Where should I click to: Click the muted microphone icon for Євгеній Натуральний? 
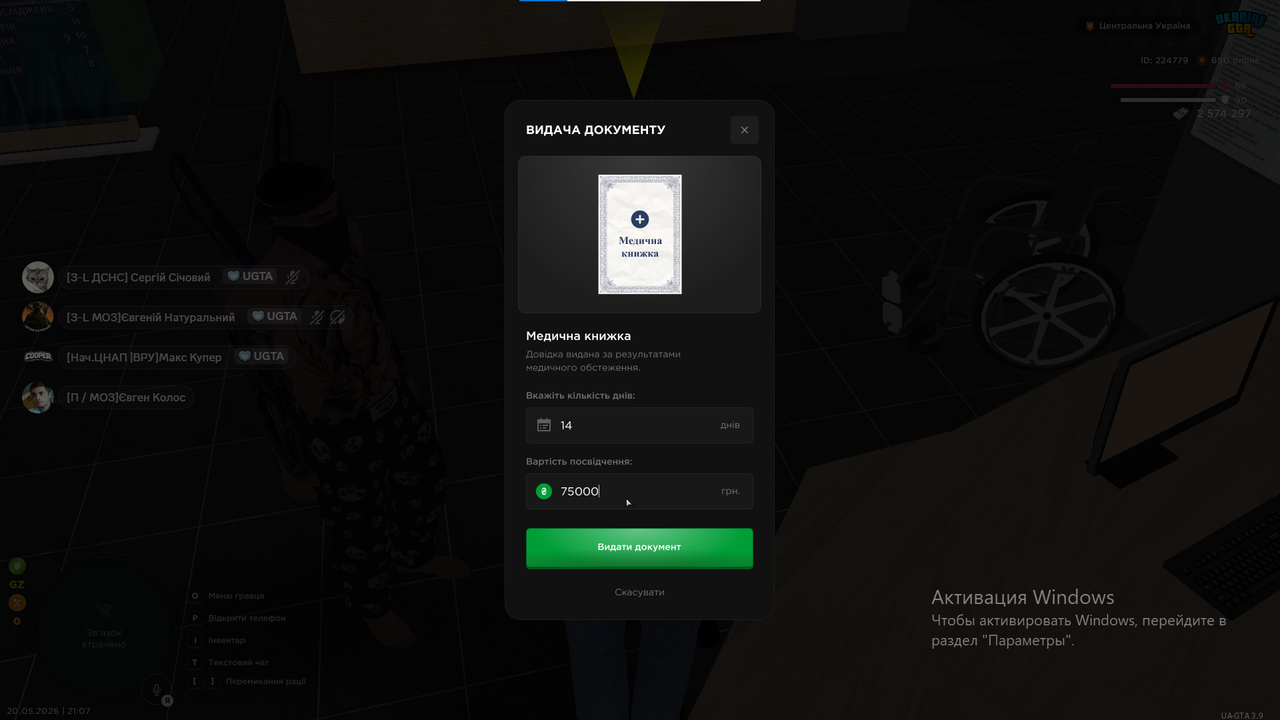pyautogui.click(x=316, y=317)
